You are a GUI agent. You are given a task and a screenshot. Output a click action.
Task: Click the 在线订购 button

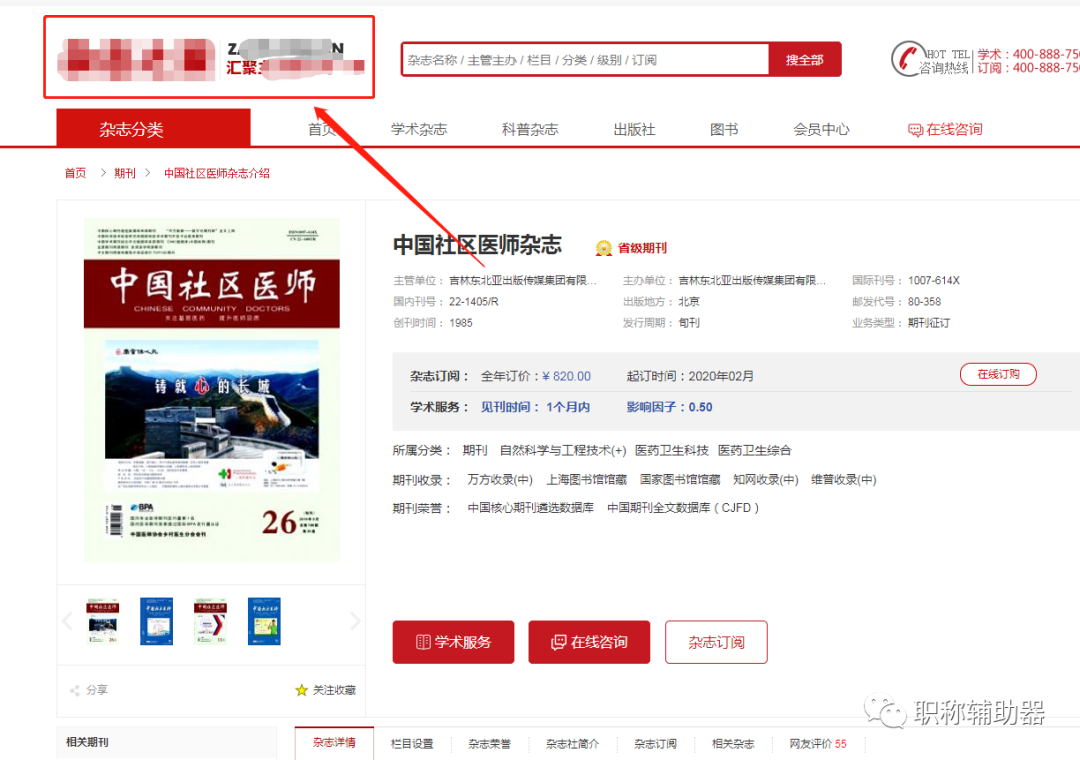pos(998,374)
